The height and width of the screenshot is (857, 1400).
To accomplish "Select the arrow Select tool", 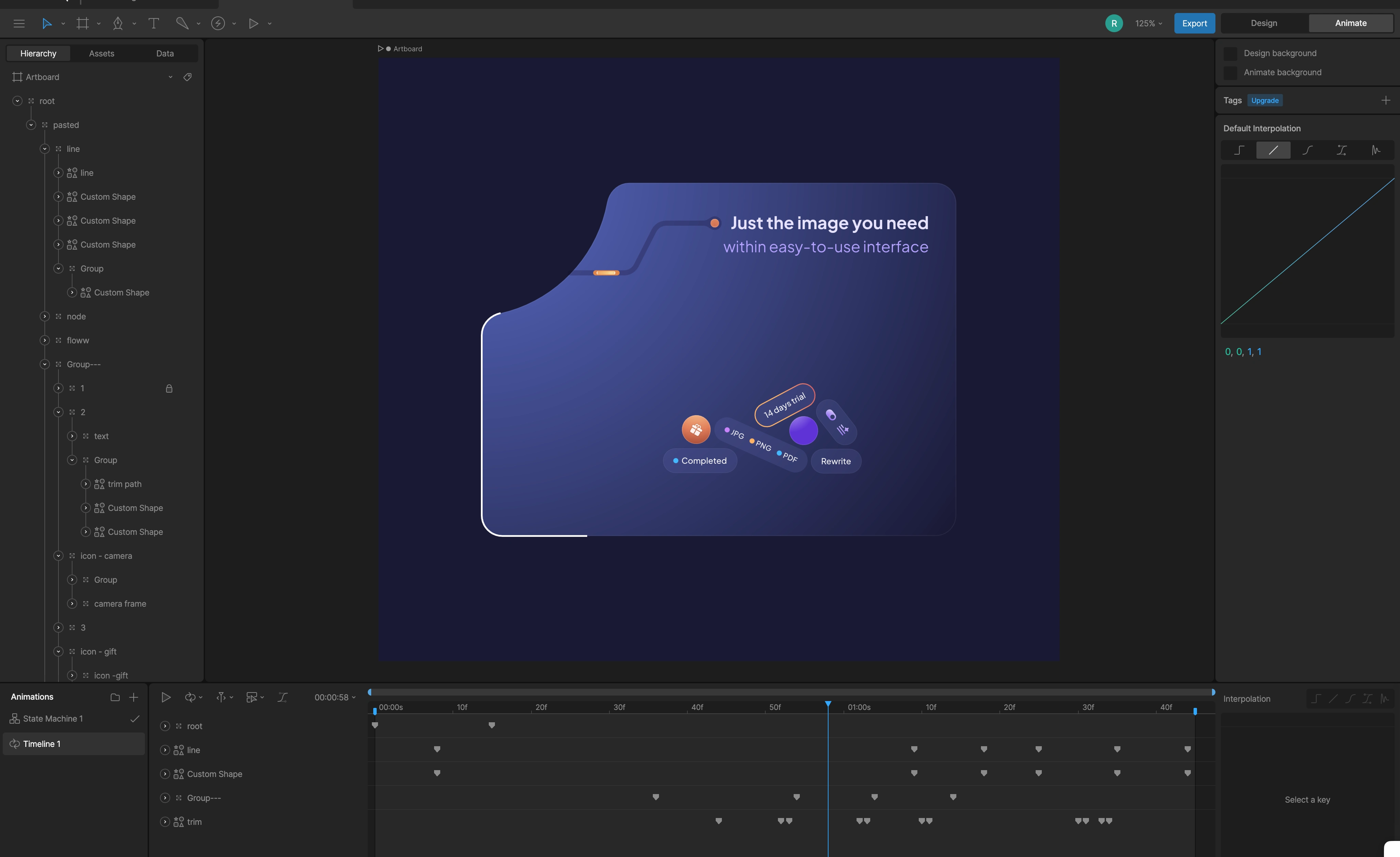I will tap(47, 23).
